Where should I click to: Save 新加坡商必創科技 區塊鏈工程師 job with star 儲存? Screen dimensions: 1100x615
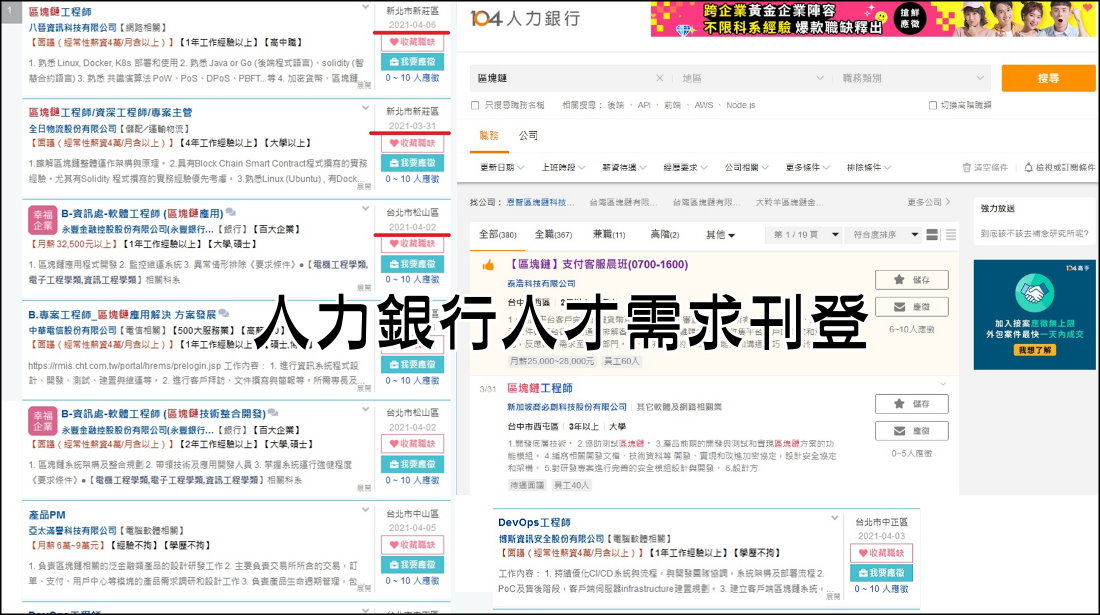pyautogui.click(x=911, y=404)
